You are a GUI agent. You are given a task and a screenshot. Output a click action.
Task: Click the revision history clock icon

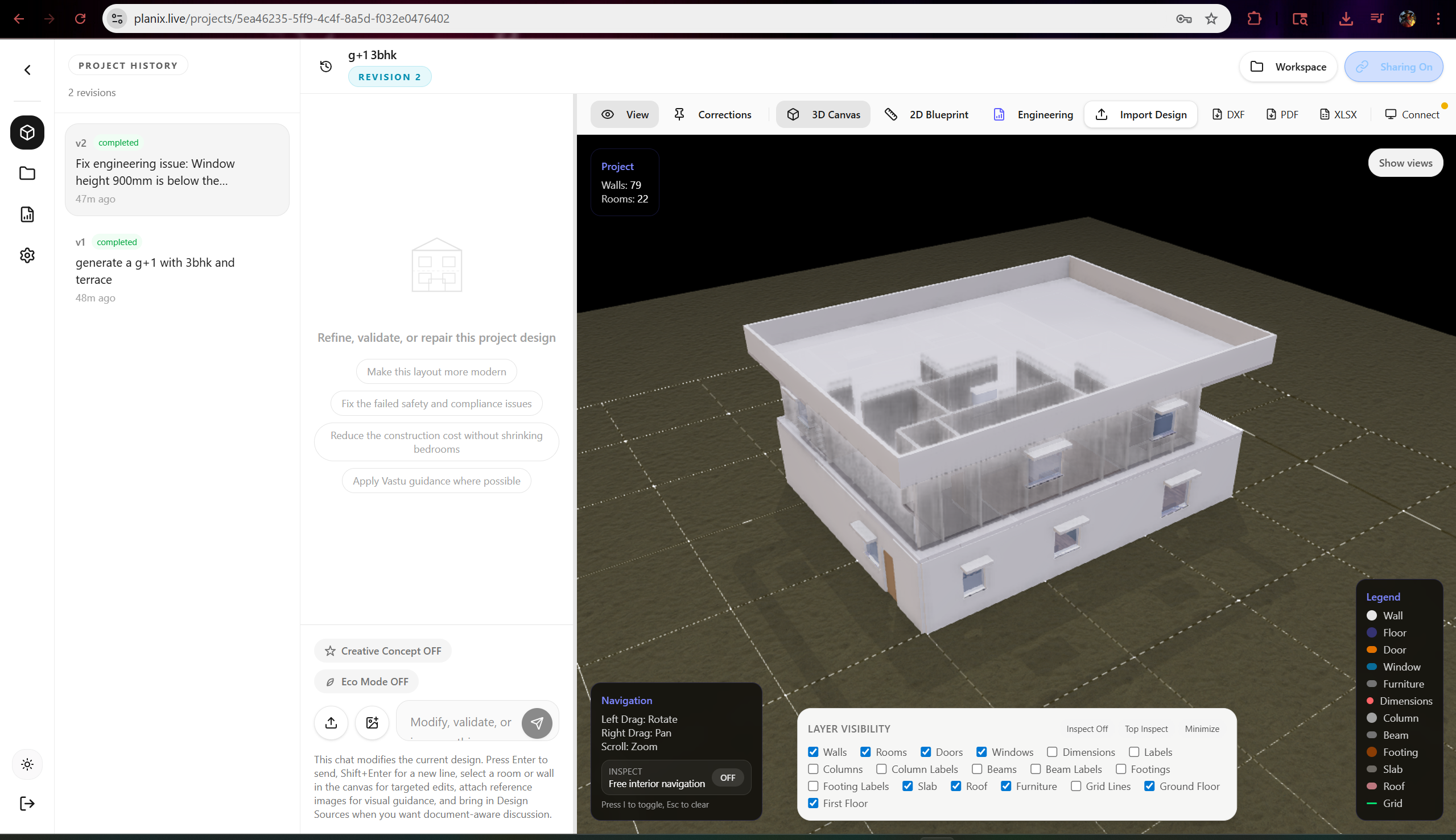326,67
